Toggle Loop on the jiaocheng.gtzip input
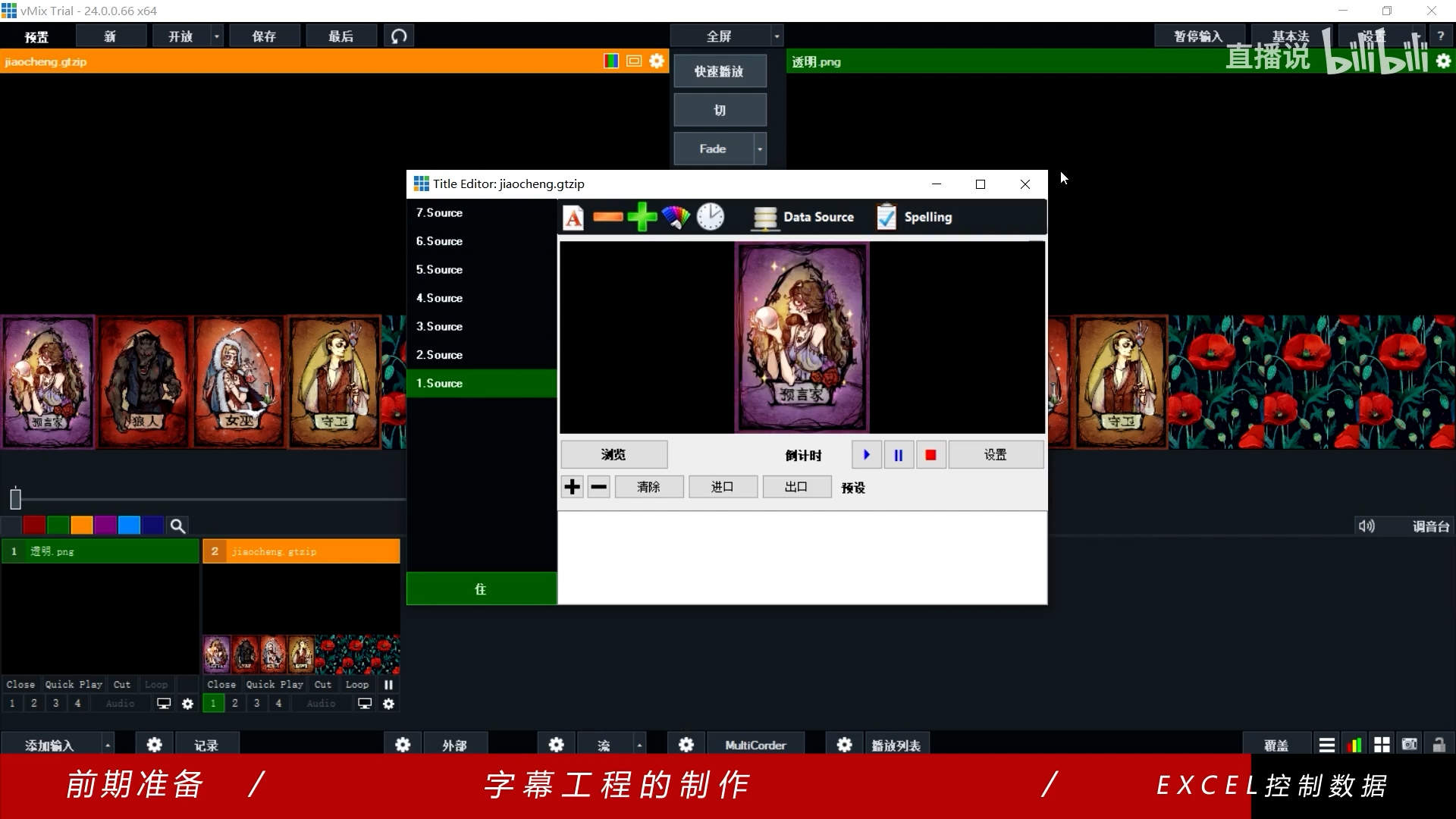The image size is (1456, 819). pyautogui.click(x=356, y=684)
